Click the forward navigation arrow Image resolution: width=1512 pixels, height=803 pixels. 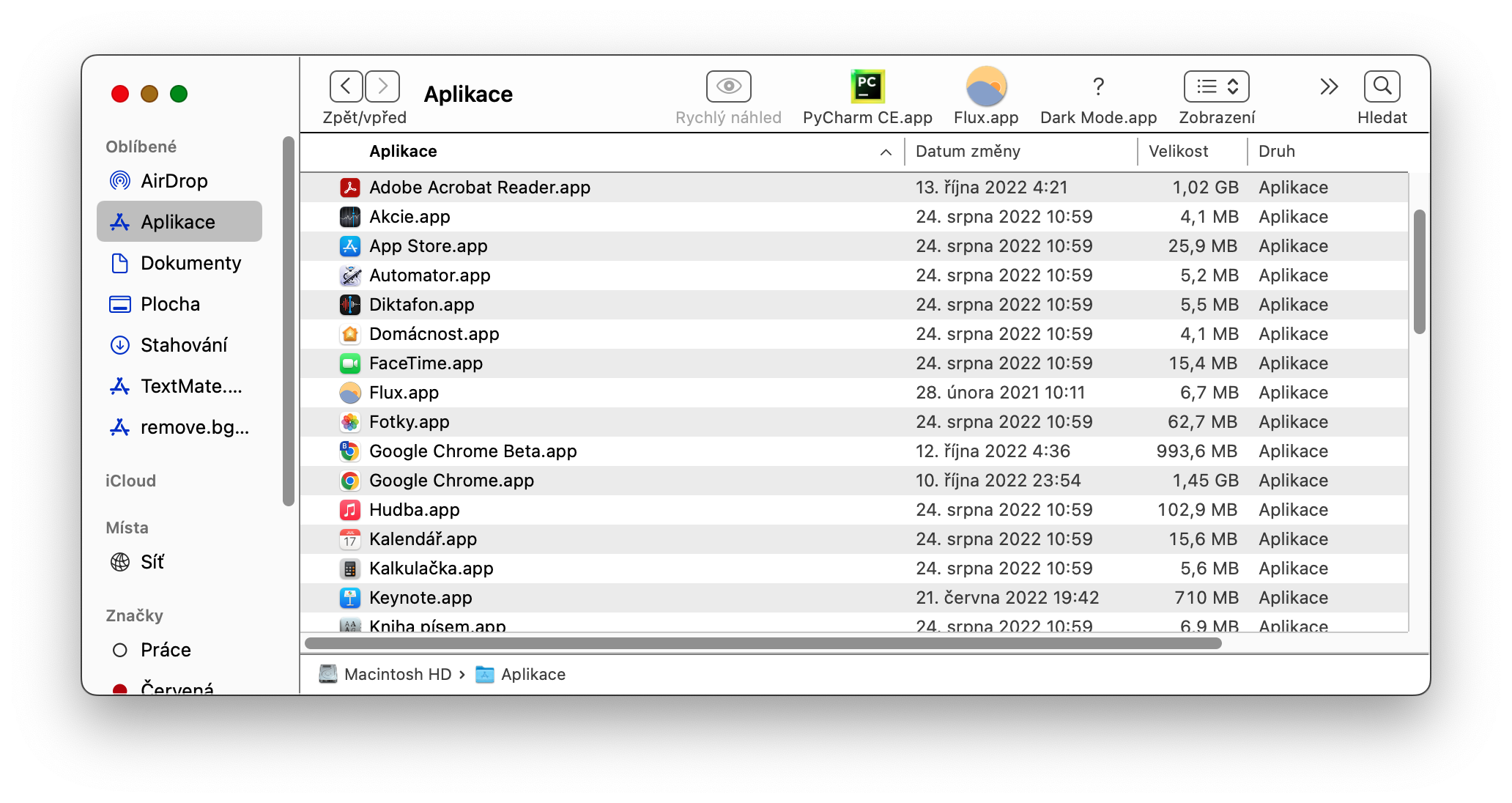click(382, 86)
